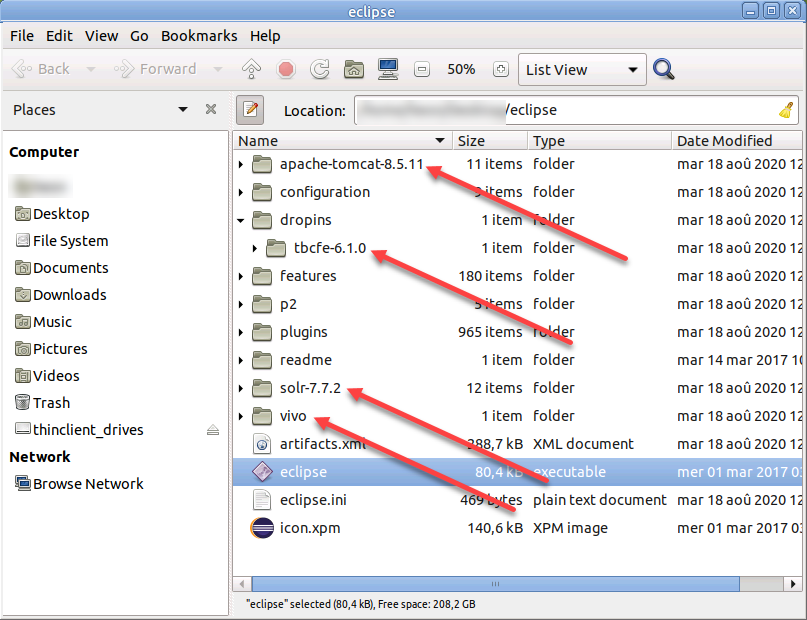The width and height of the screenshot is (807, 620).
Task: Close the Places sidebar
Action: (210, 109)
